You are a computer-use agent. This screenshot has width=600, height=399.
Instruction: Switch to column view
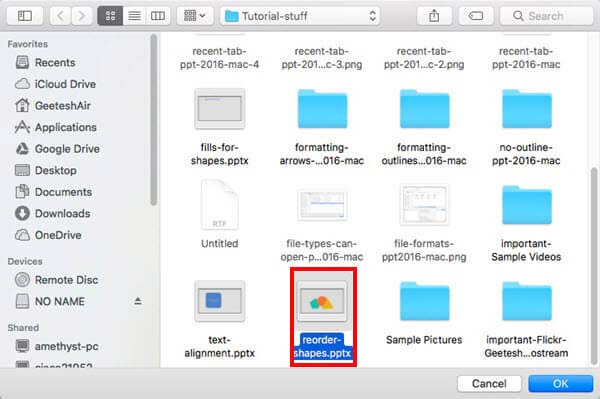pos(158,16)
